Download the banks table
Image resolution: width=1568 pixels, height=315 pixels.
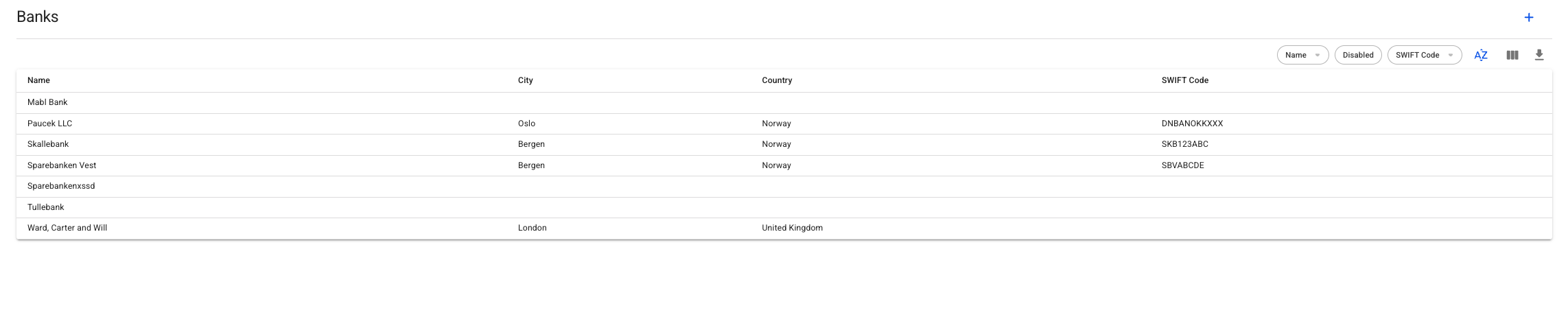(1539, 56)
